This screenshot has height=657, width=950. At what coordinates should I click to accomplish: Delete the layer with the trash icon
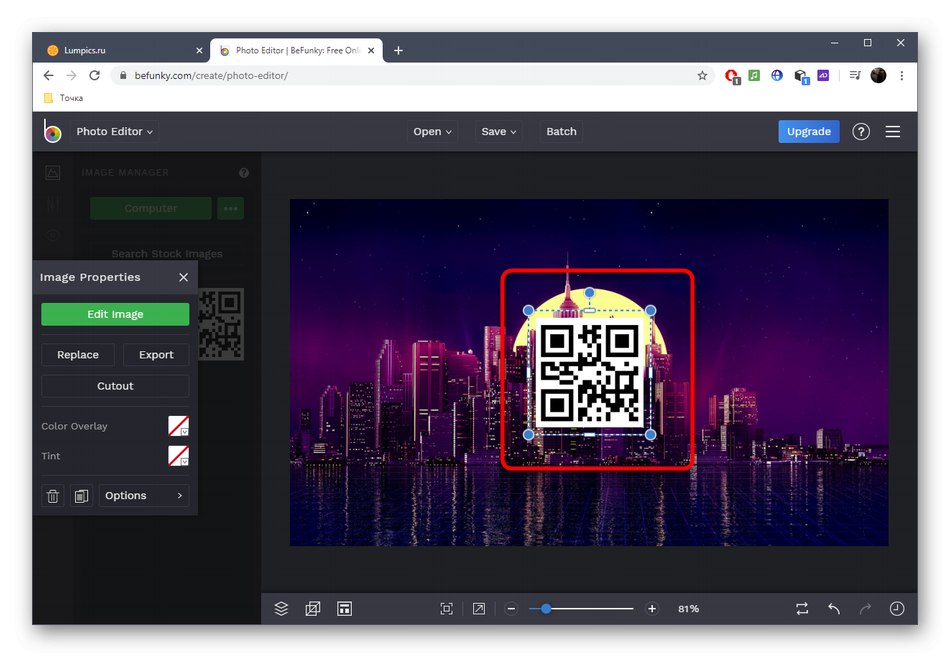coord(53,496)
